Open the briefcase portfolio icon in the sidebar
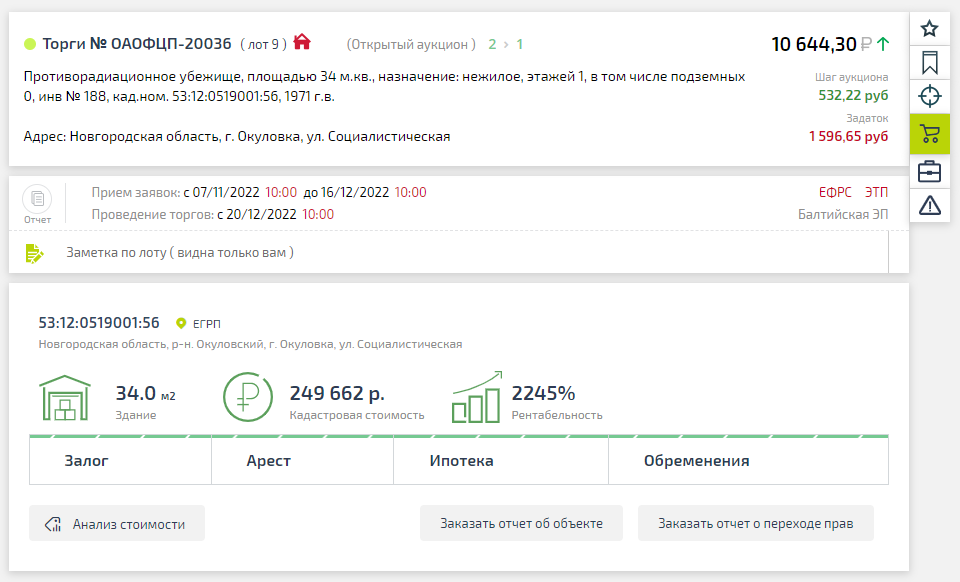This screenshot has height=582, width=960. coord(929,170)
